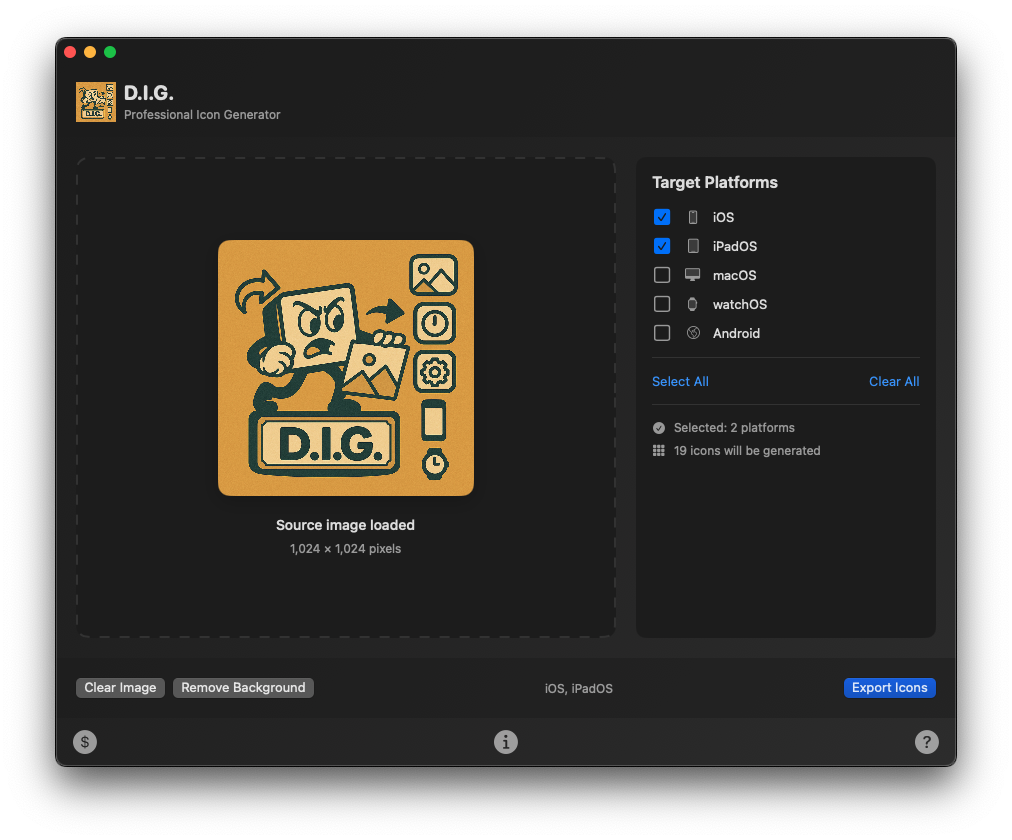
Task: Click the loaded source image preview
Action: tap(346, 368)
